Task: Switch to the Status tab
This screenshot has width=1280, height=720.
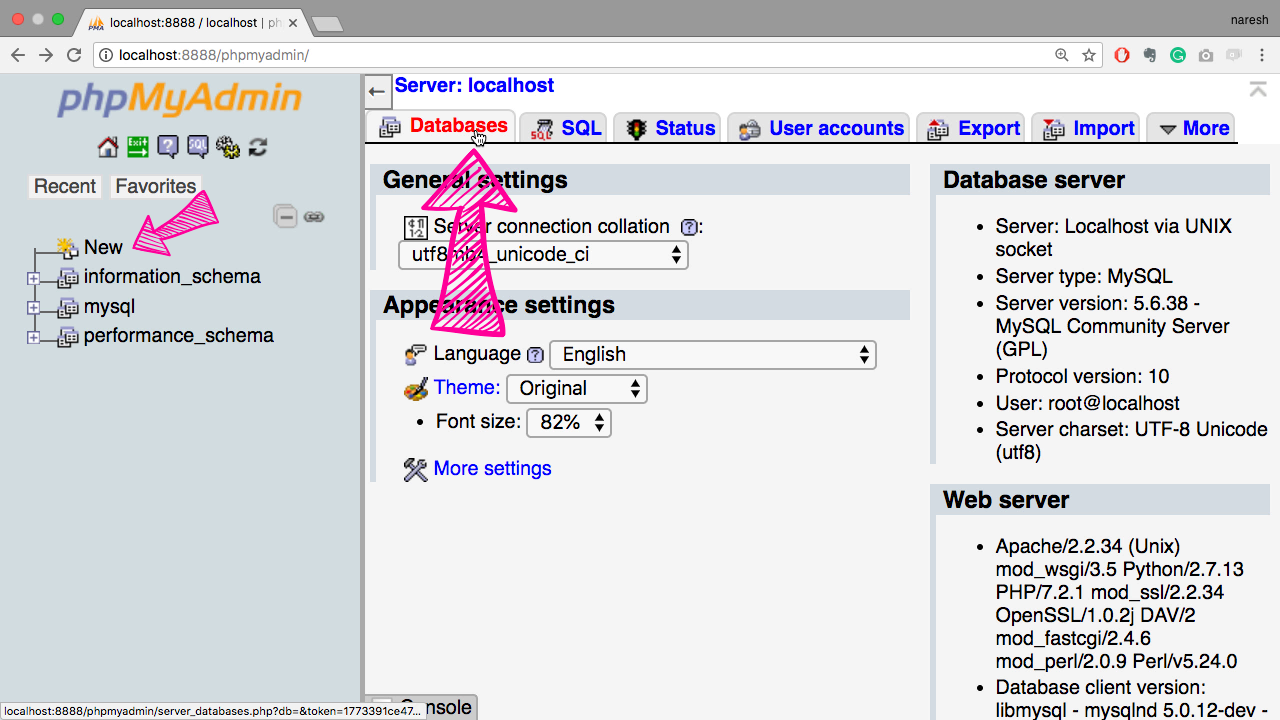Action: (x=669, y=128)
